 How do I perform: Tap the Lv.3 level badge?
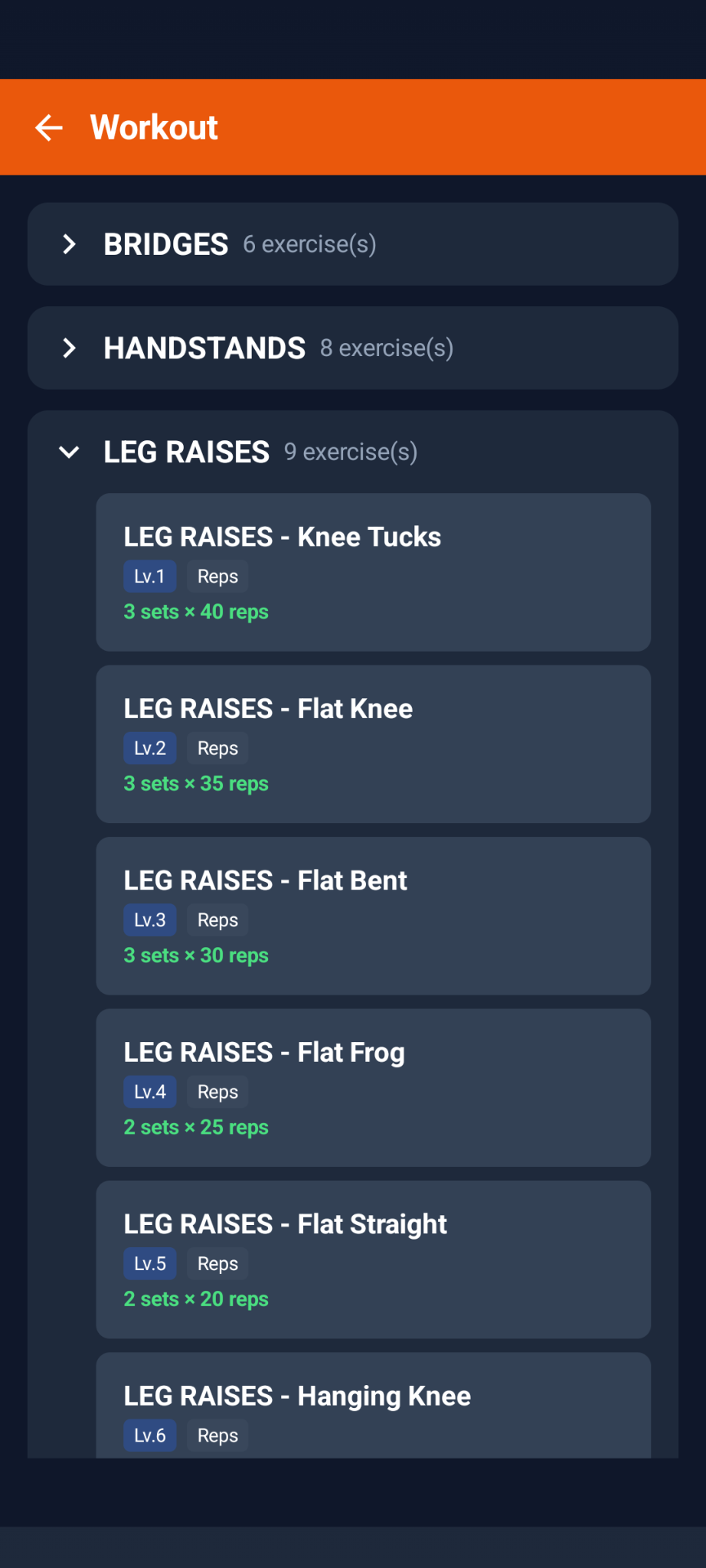point(150,920)
